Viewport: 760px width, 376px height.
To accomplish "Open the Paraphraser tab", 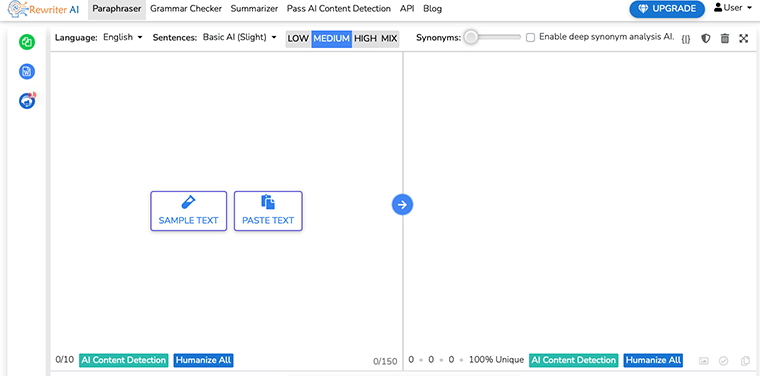I will click(x=117, y=9).
